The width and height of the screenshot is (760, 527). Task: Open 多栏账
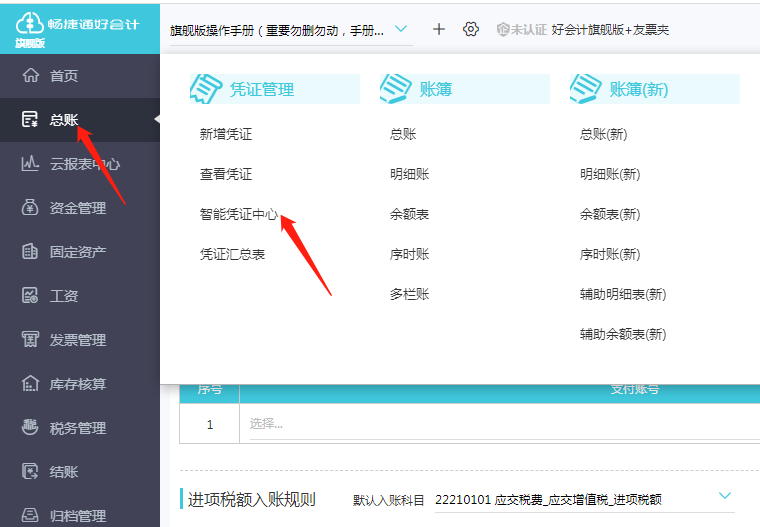pos(410,294)
